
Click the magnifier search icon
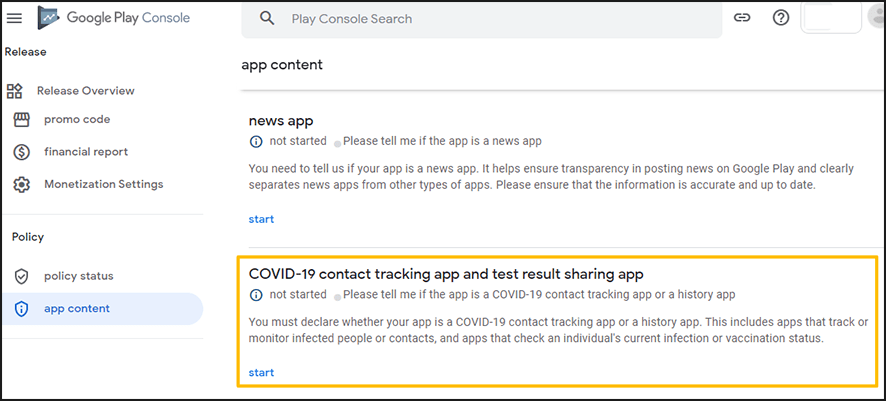[x=267, y=18]
